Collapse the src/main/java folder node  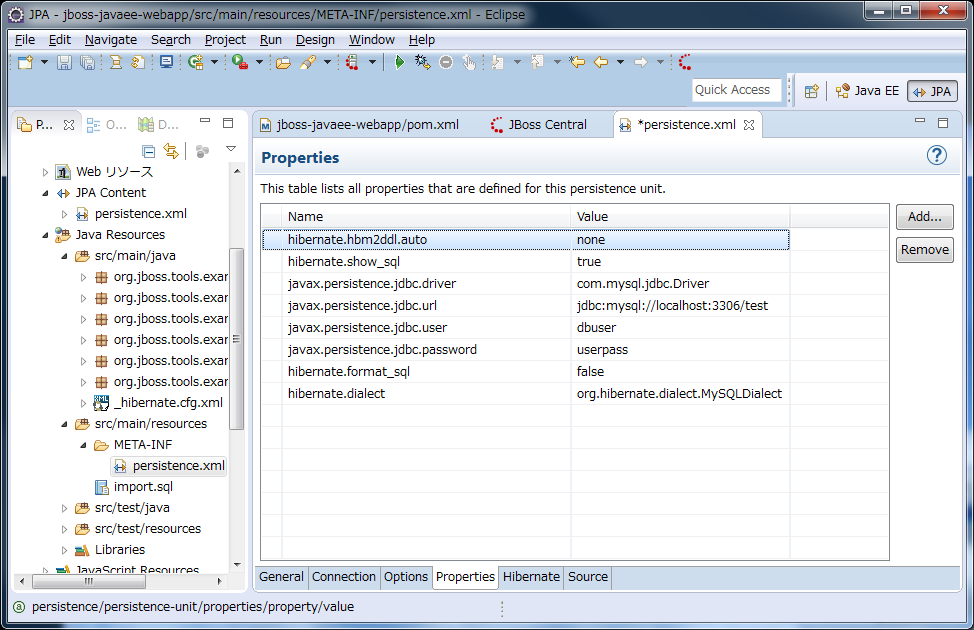[64, 256]
